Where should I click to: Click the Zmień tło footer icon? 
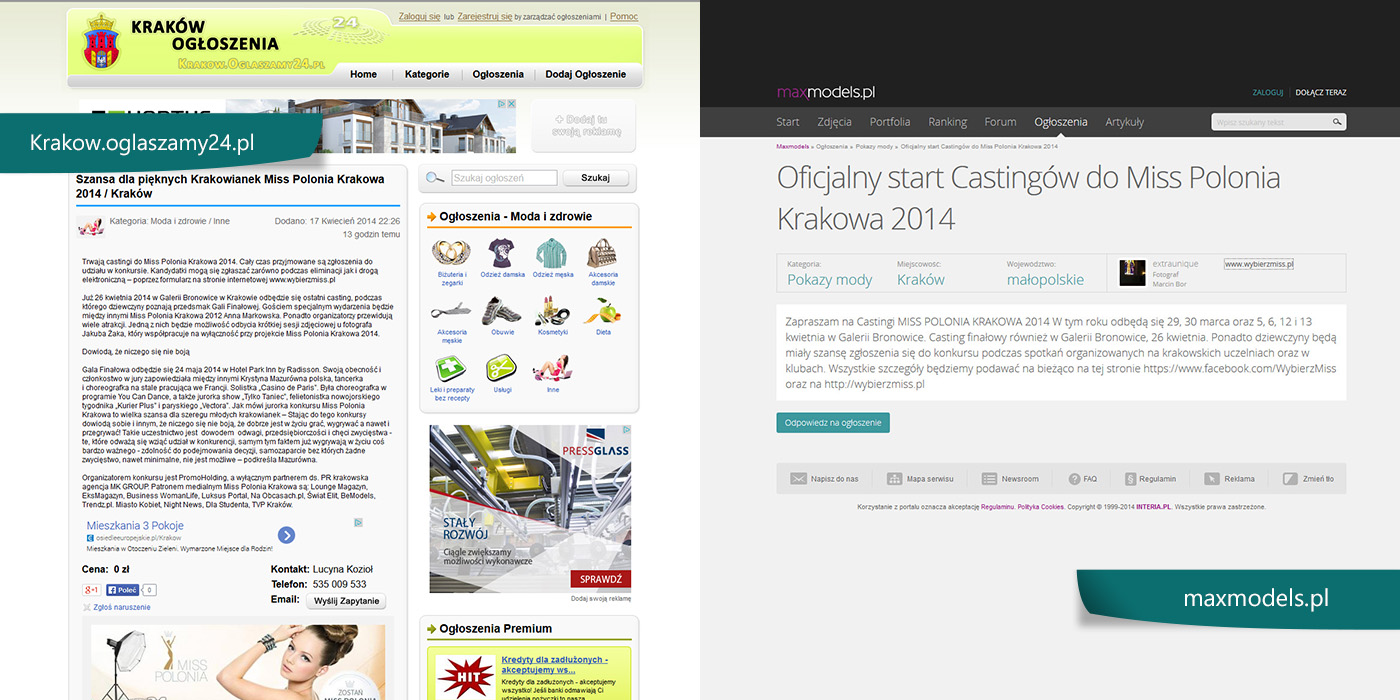pyautogui.click(x=1290, y=479)
